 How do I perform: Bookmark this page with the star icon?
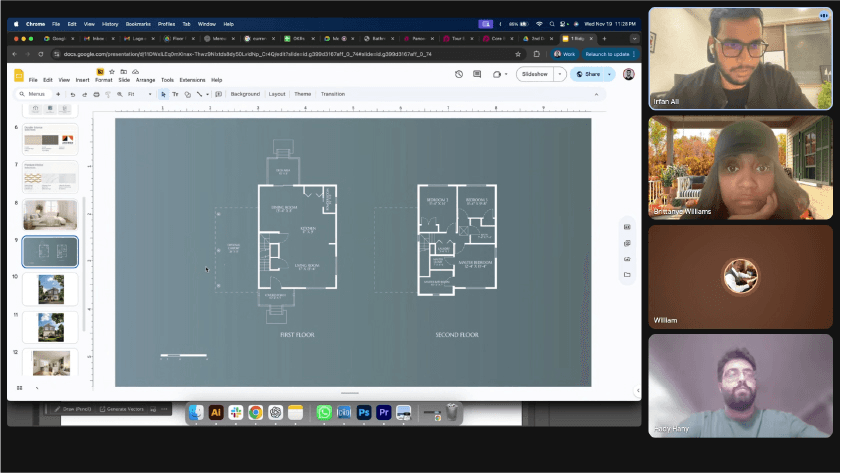coord(518,54)
